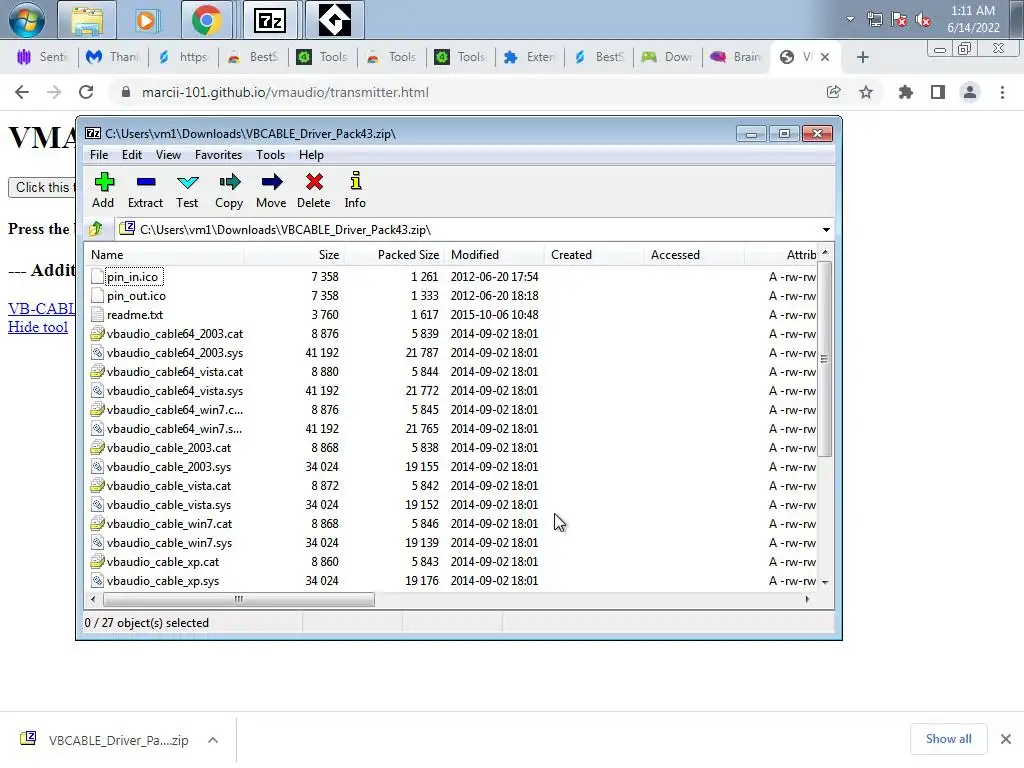Follow the Hide tool link
Image resolution: width=1024 pixels, height=768 pixels.
[x=38, y=327]
